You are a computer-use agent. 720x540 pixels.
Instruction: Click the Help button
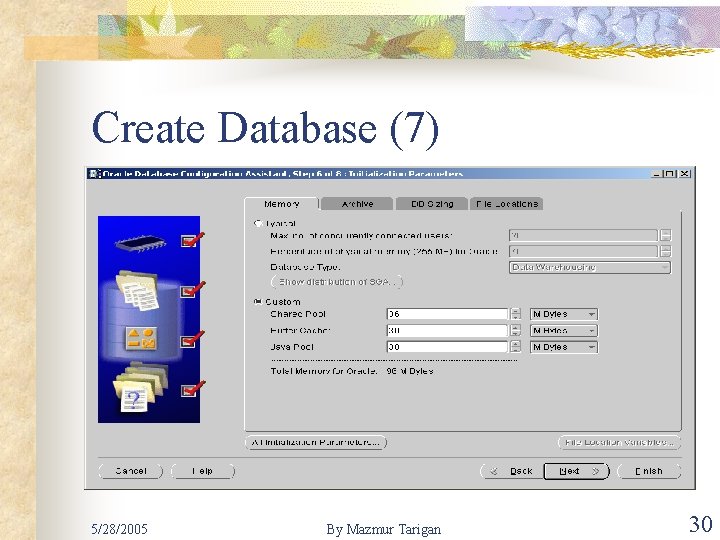(x=202, y=471)
